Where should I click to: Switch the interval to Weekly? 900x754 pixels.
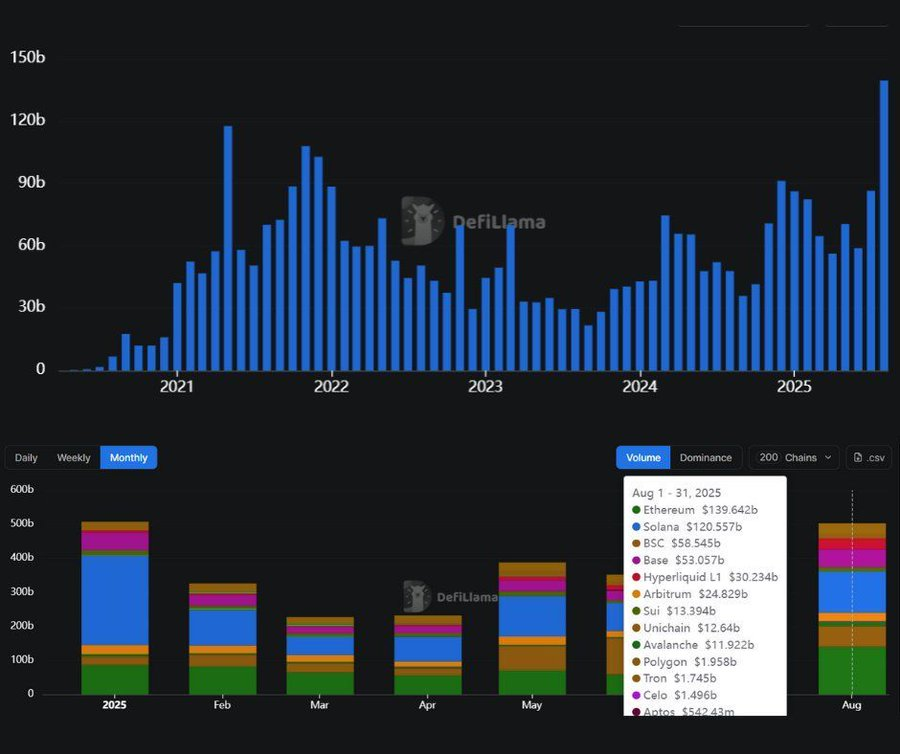click(x=73, y=458)
